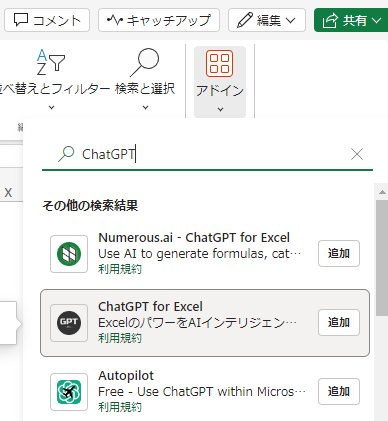Open the 編集 mode dropdown
Viewport: 388px width, 421px height.
click(x=267, y=20)
